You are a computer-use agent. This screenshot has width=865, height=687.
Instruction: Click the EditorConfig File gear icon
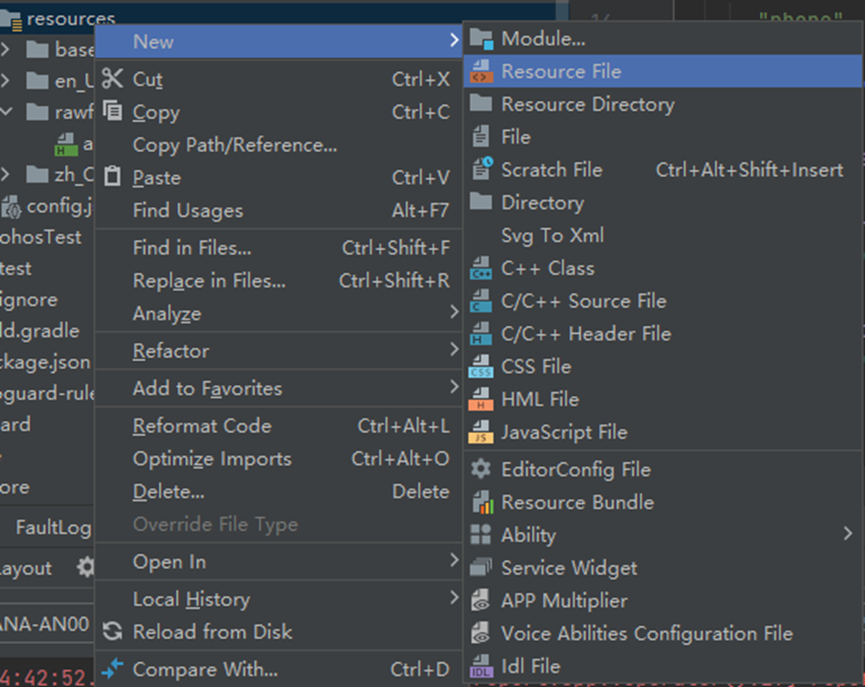(x=481, y=470)
